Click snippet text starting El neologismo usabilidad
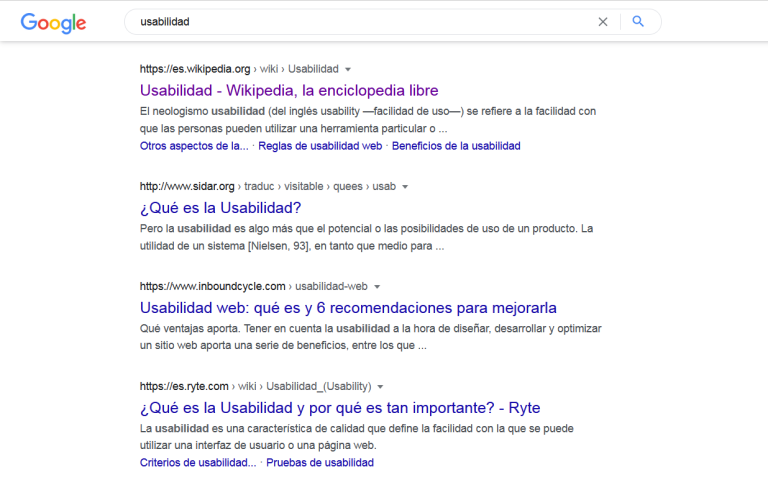768x490 pixels. (x=368, y=120)
